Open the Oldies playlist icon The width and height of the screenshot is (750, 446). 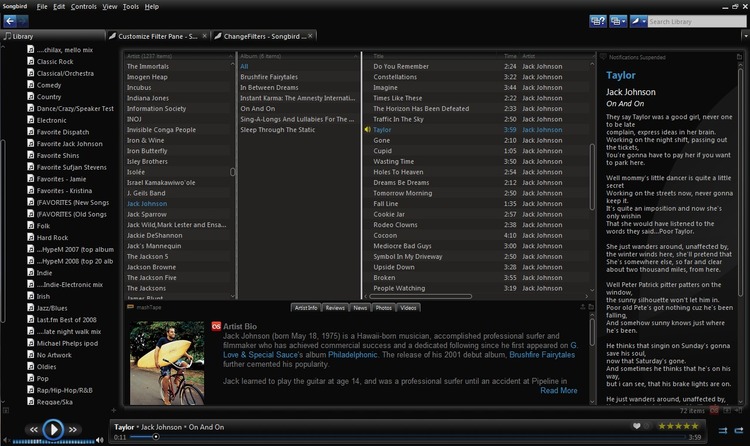(31, 367)
